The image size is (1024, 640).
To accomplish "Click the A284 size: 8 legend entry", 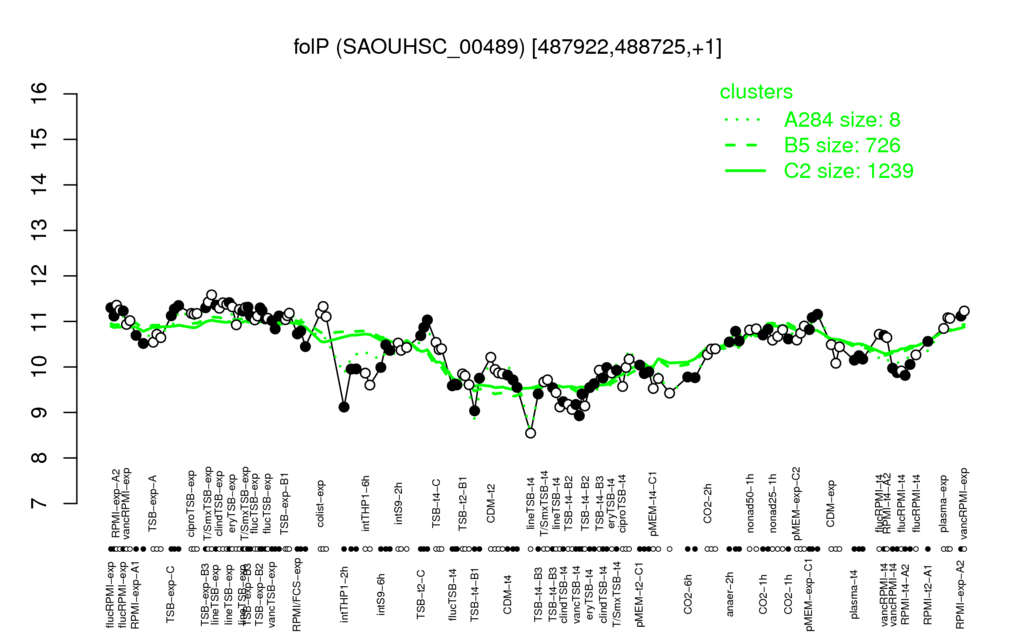I will pyautogui.click(x=842, y=120).
